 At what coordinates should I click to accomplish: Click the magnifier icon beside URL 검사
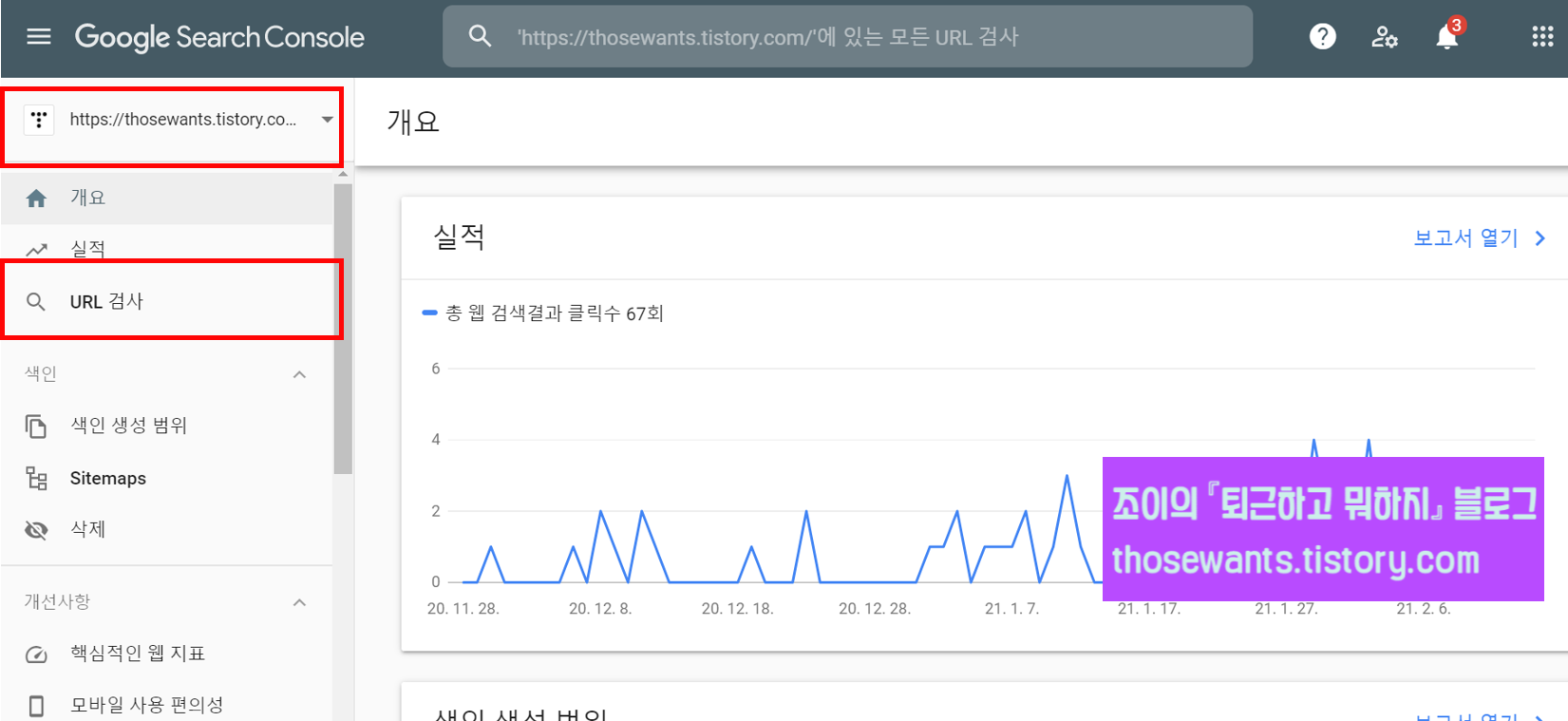(36, 302)
